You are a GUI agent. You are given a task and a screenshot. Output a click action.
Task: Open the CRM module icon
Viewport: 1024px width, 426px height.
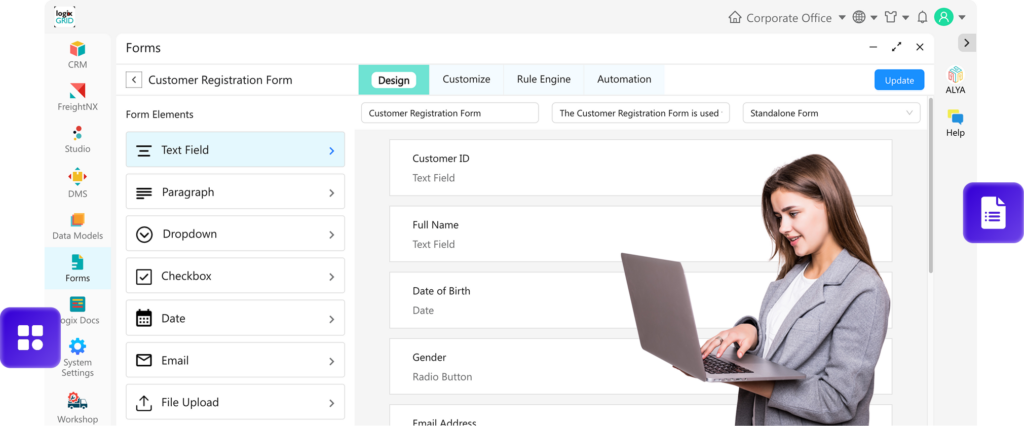tap(77, 50)
